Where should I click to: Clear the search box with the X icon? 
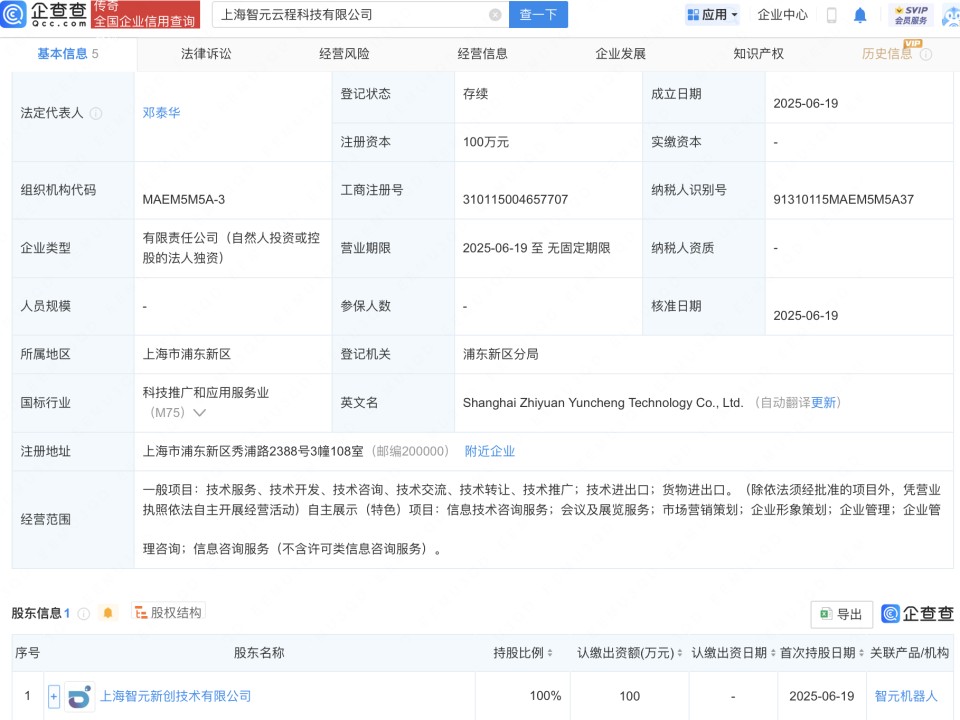point(495,15)
